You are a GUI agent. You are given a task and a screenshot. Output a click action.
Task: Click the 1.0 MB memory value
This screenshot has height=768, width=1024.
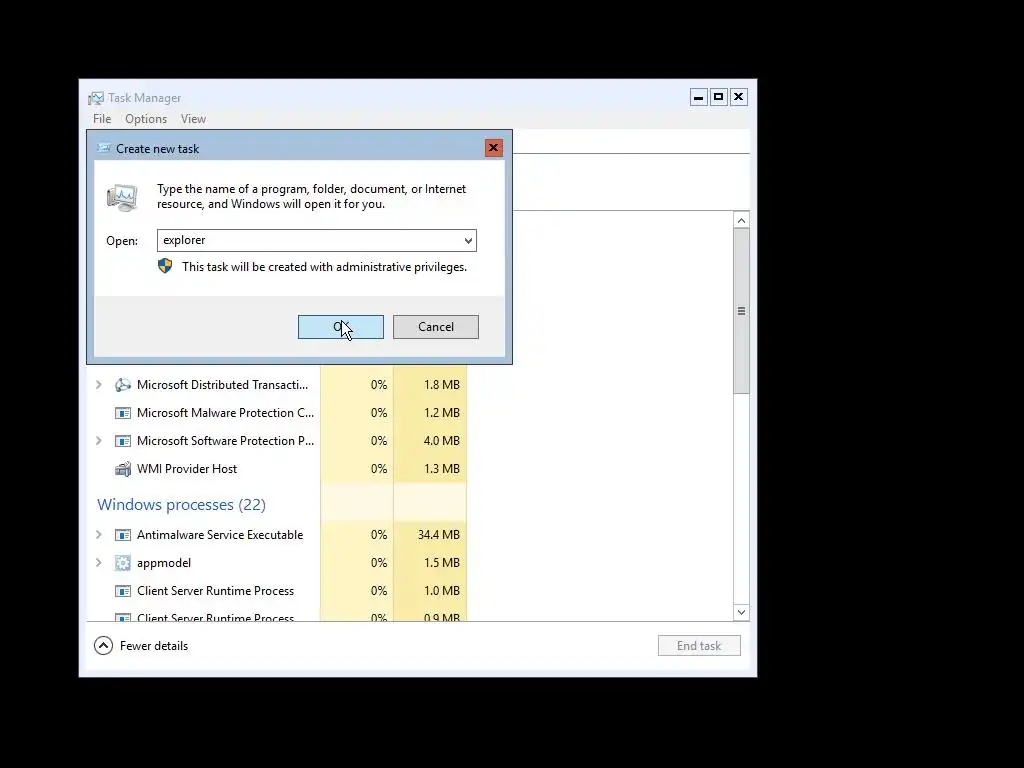coord(442,591)
